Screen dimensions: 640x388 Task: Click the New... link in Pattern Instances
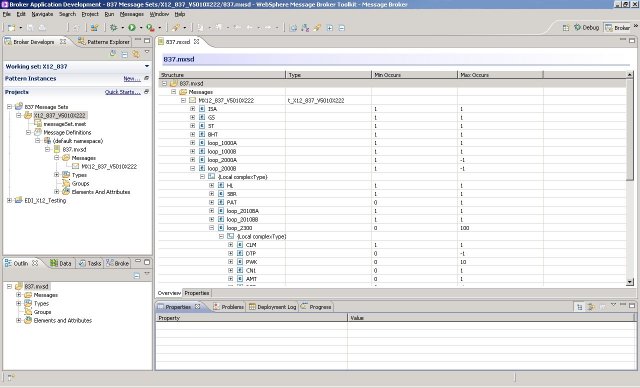click(132, 78)
